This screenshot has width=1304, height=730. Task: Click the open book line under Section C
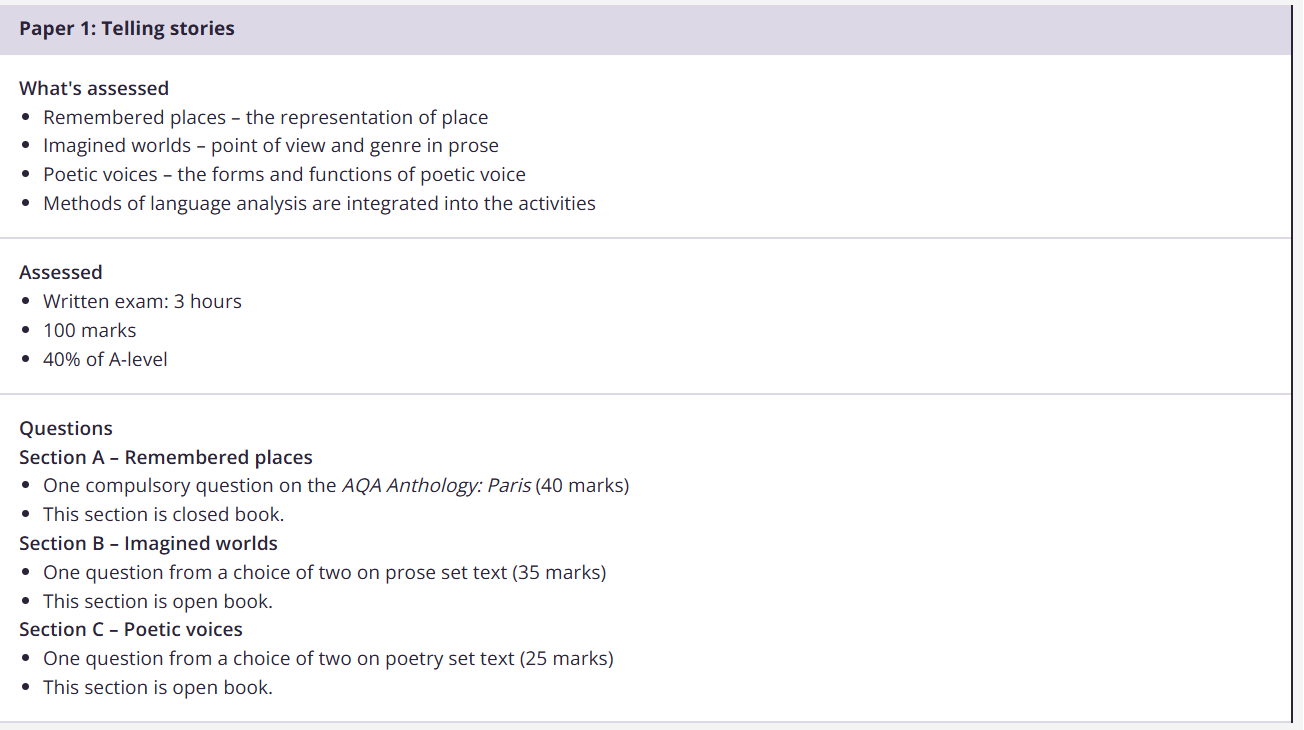pyautogui.click(x=157, y=687)
